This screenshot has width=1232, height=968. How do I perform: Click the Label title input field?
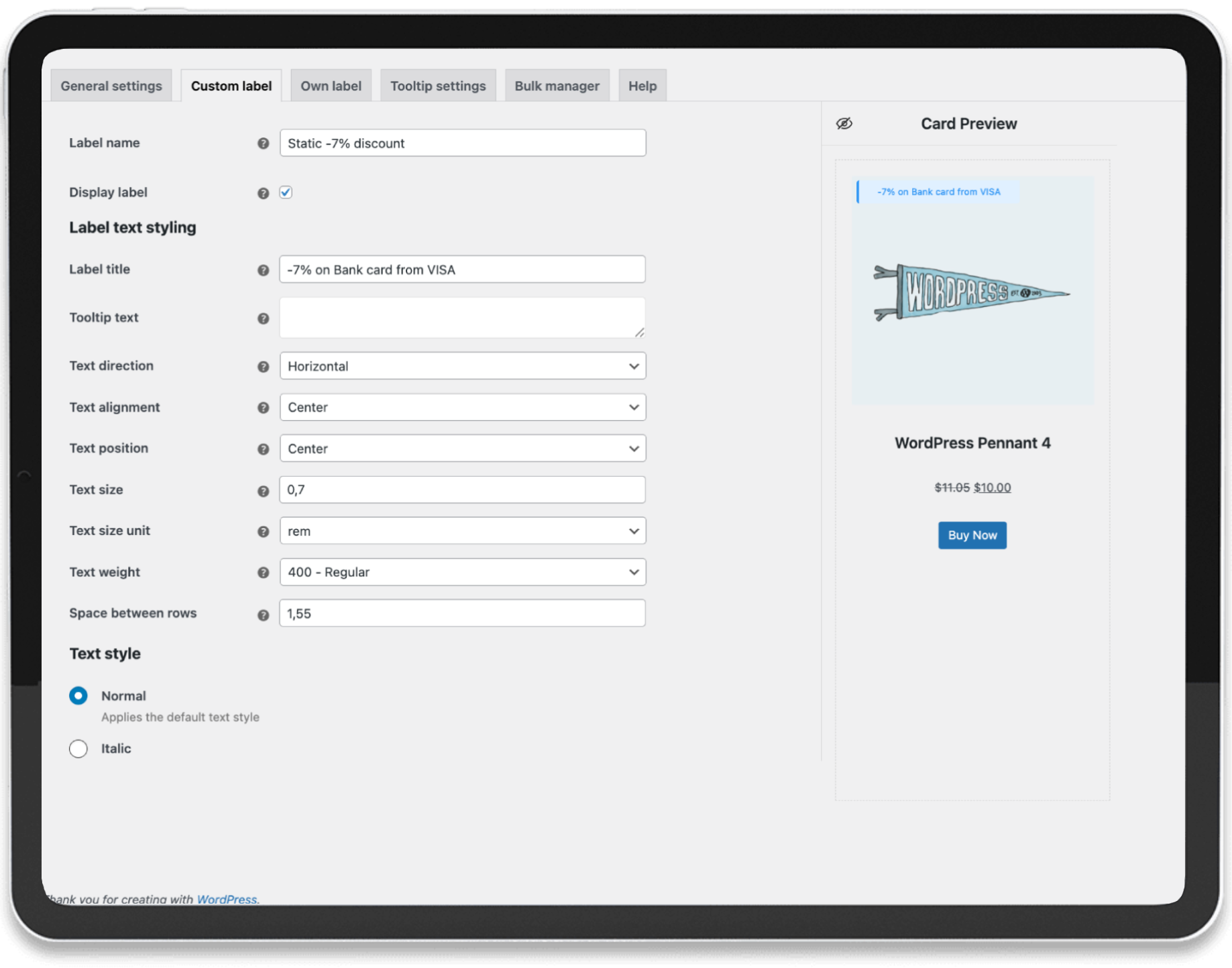tap(463, 269)
